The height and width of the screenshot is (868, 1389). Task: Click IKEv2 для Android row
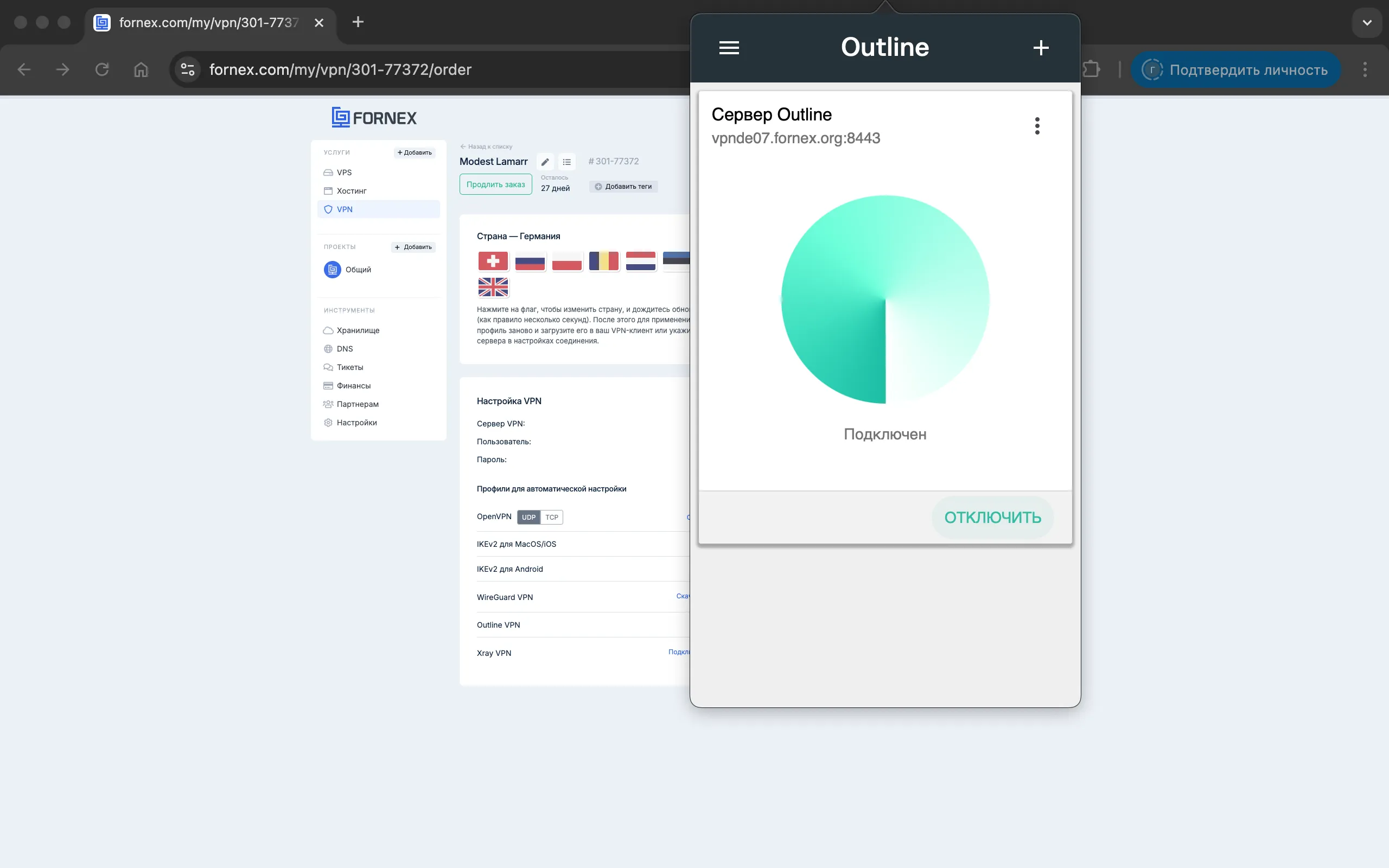pos(509,569)
